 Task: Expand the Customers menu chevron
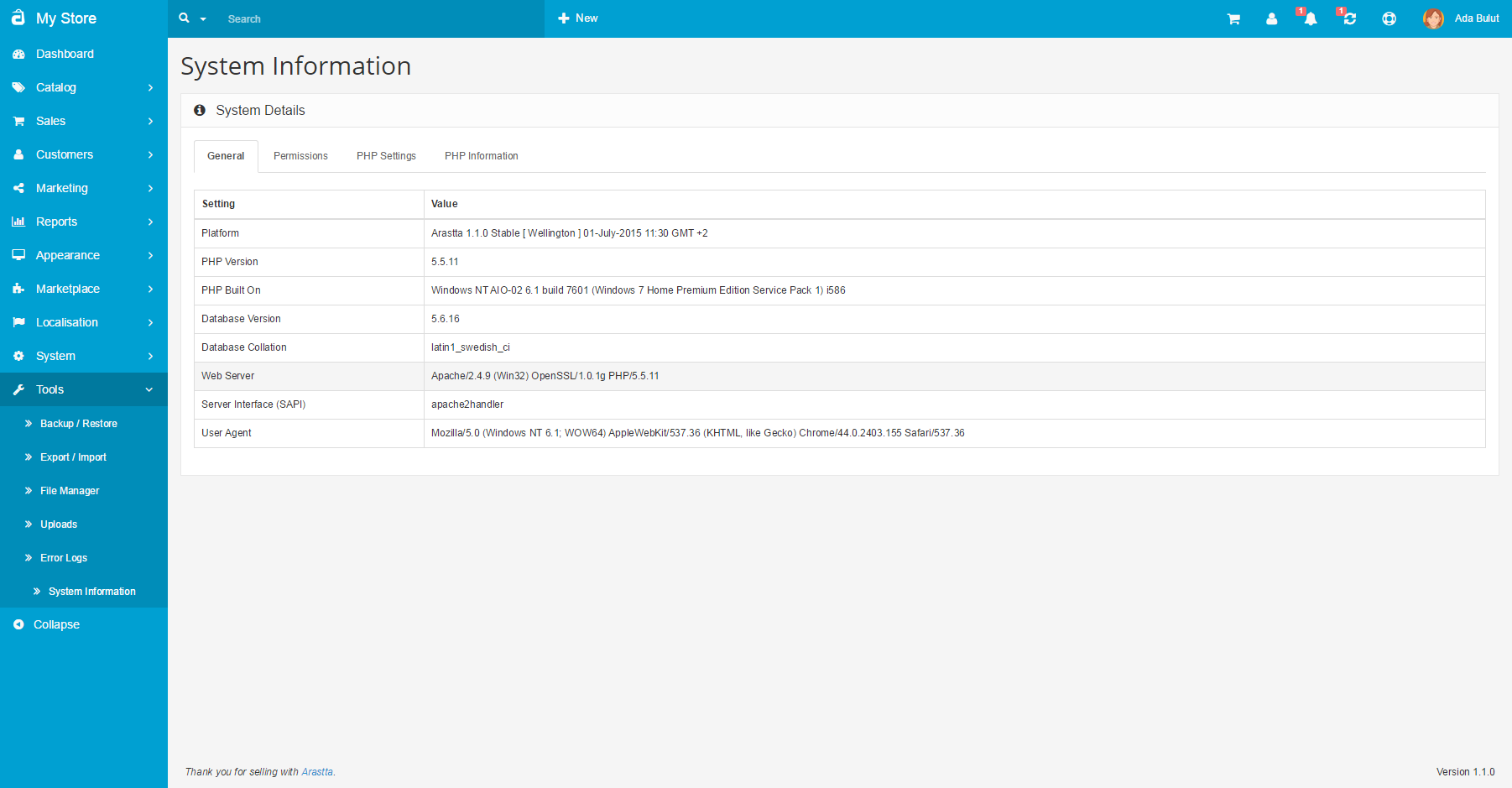[x=150, y=154]
